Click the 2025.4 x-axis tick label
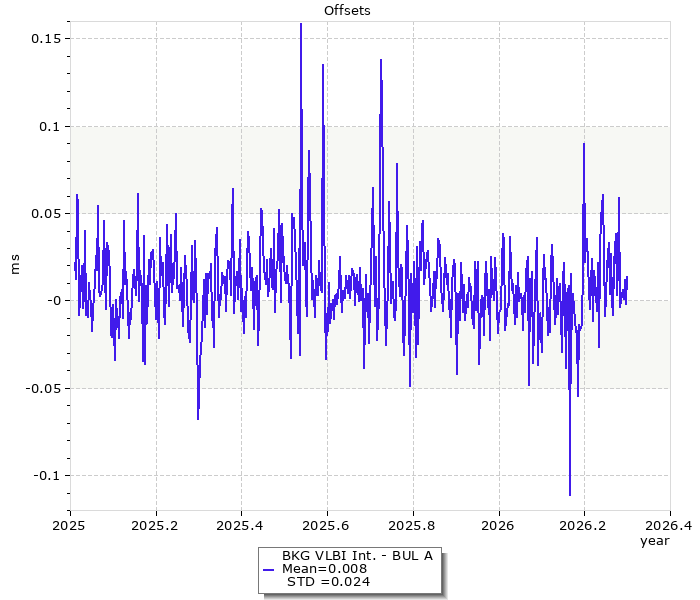This screenshot has width=700, height=600. [x=241, y=525]
